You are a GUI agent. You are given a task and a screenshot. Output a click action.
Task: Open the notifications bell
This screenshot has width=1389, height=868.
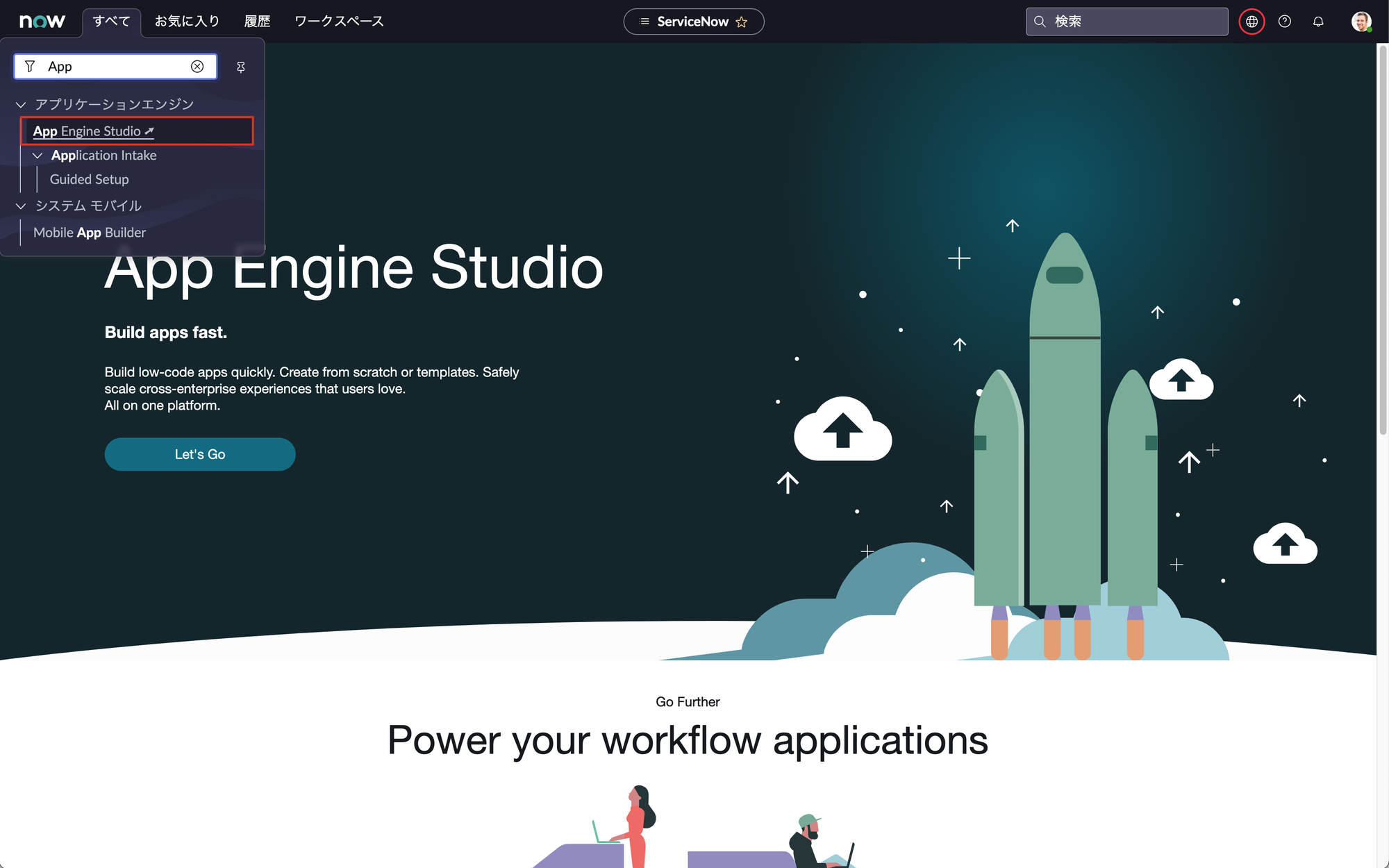click(x=1318, y=22)
